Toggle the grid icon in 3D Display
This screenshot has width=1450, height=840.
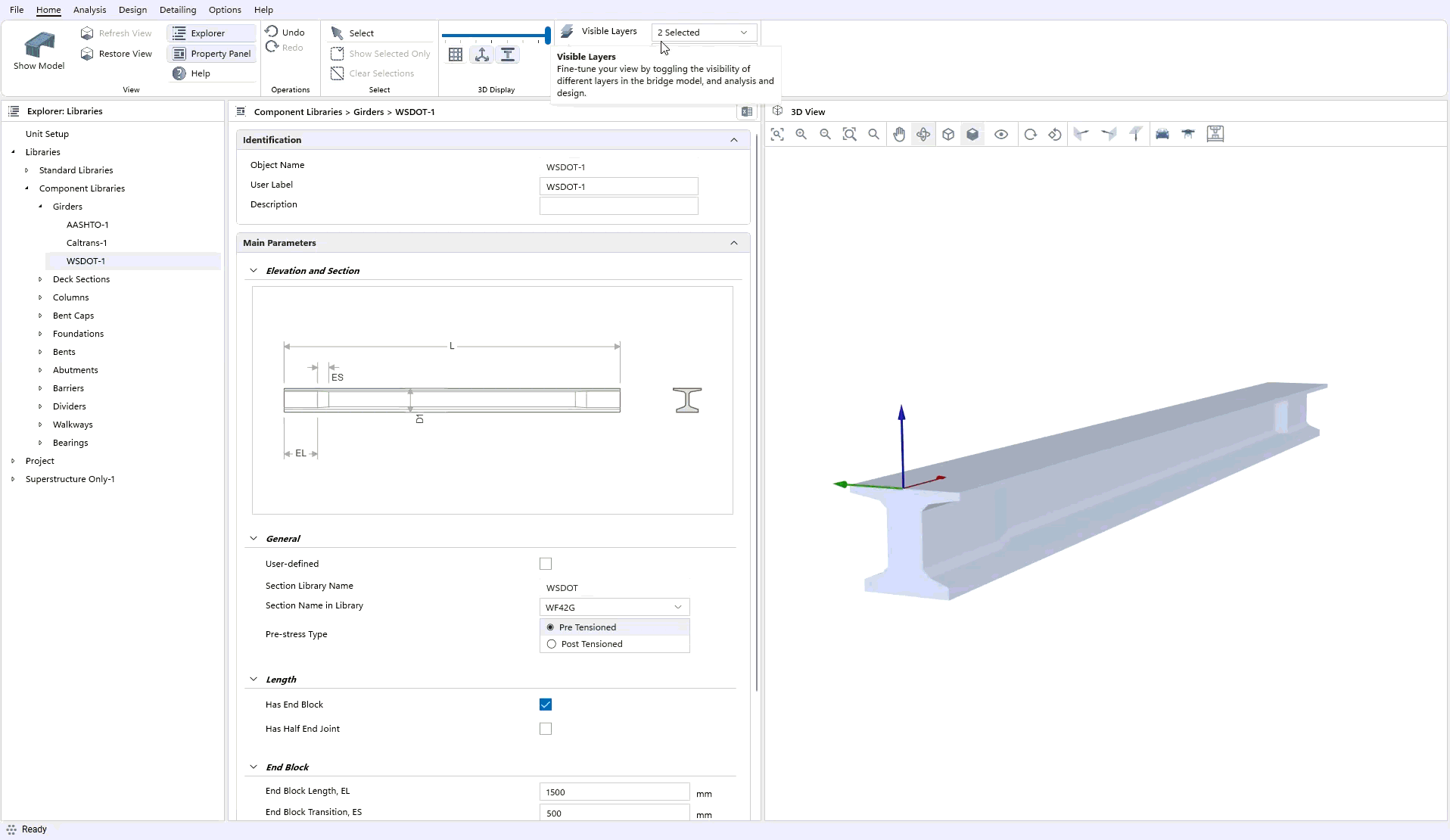[x=456, y=54]
